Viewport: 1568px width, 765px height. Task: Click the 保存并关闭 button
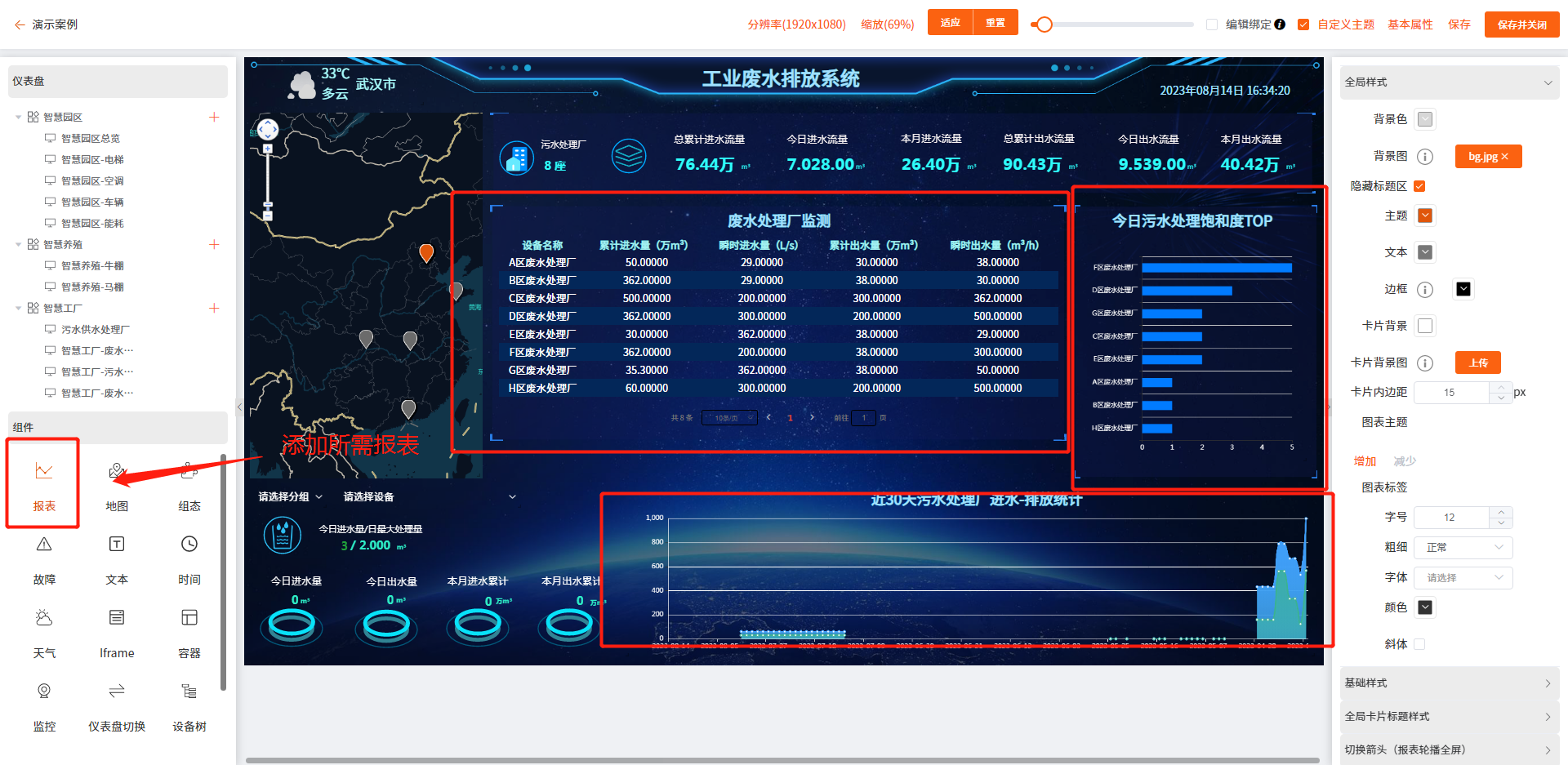point(1521,24)
